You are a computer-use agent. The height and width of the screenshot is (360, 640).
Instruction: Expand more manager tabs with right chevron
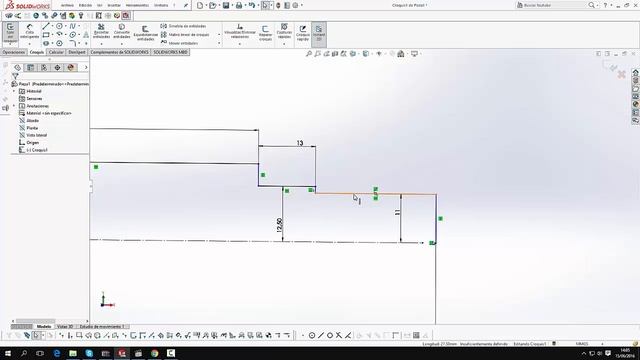86,67
